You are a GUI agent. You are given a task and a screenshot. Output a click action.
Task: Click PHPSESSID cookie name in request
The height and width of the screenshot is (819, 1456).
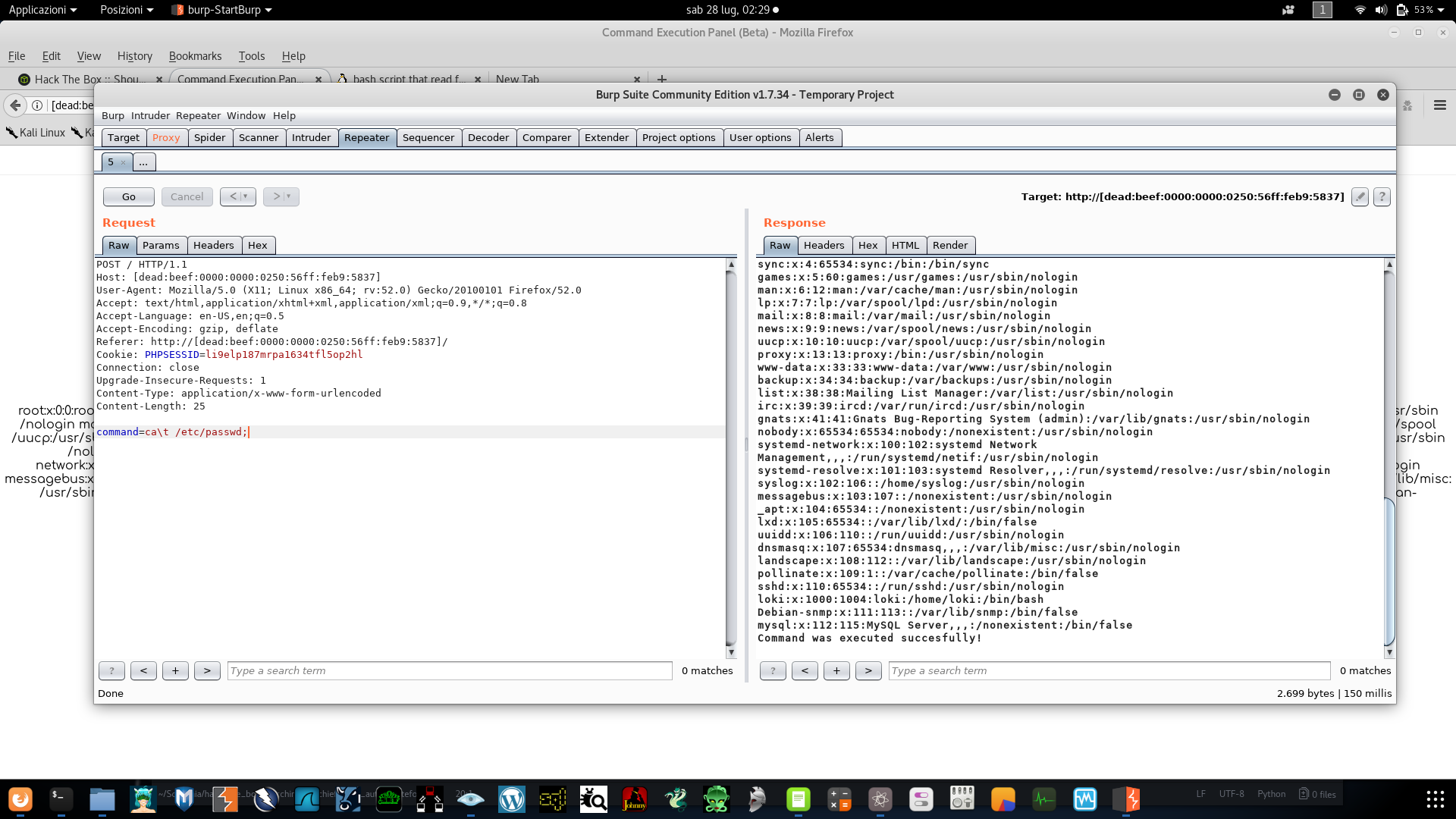[172, 354]
